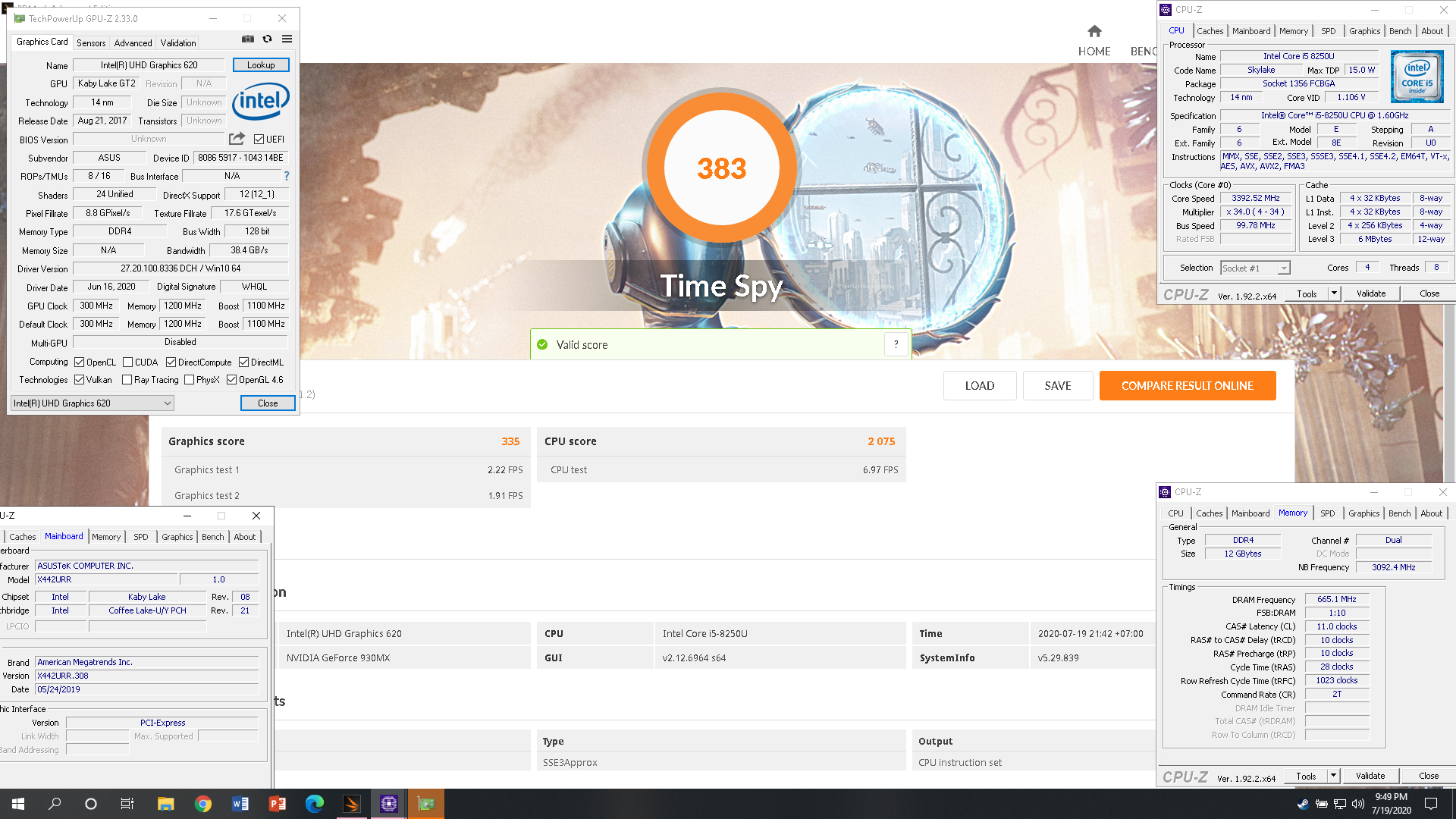This screenshot has width=1456, height=819.
Task: Open Google Chrome from taskbar
Action: pos(202,804)
